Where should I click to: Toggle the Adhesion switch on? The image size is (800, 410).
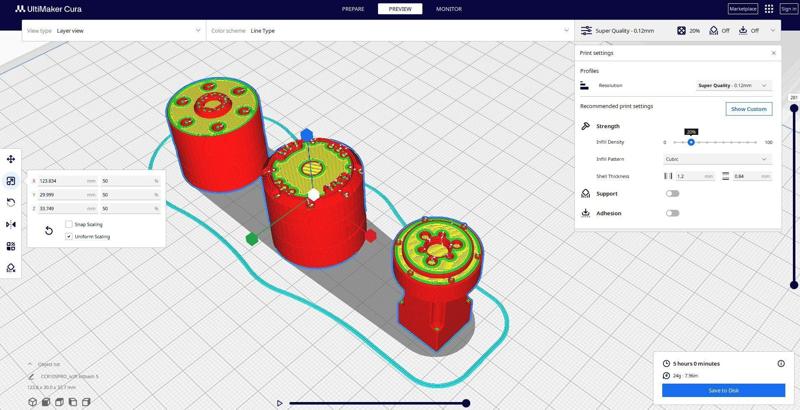pyautogui.click(x=672, y=213)
